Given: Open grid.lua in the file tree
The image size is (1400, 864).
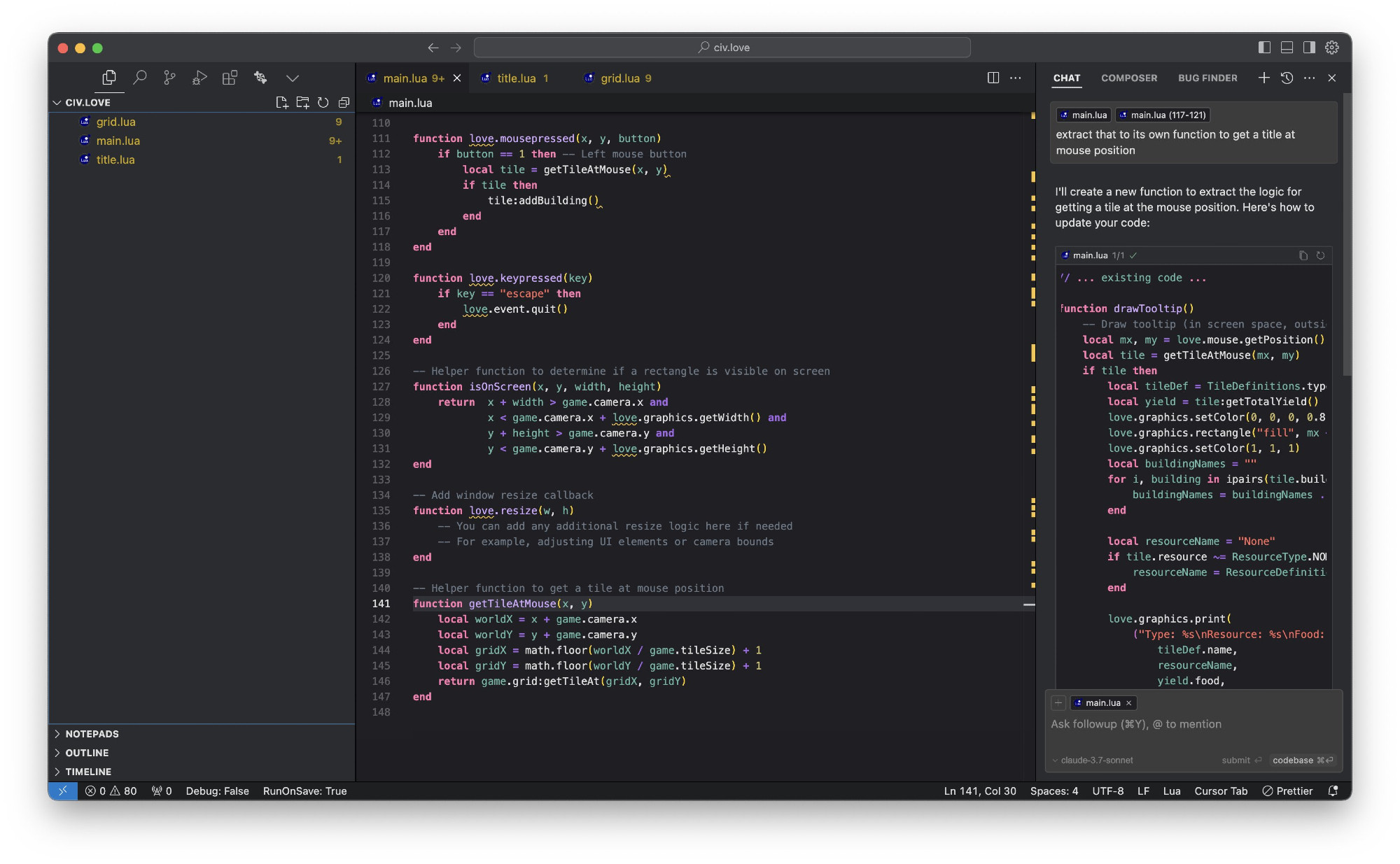Looking at the screenshot, I should pos(116,122).
